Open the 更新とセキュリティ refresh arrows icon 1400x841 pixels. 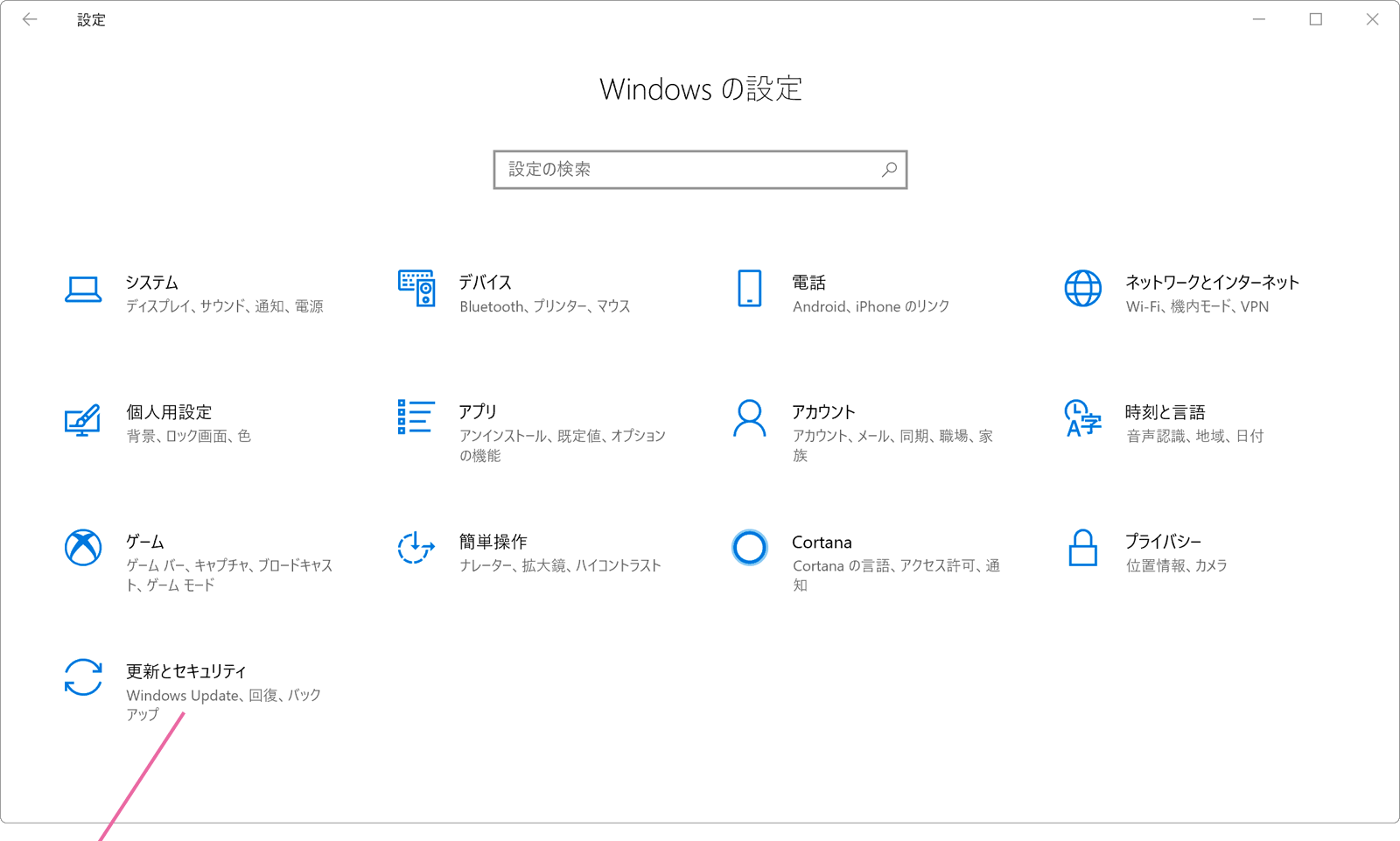coord(83,677)
